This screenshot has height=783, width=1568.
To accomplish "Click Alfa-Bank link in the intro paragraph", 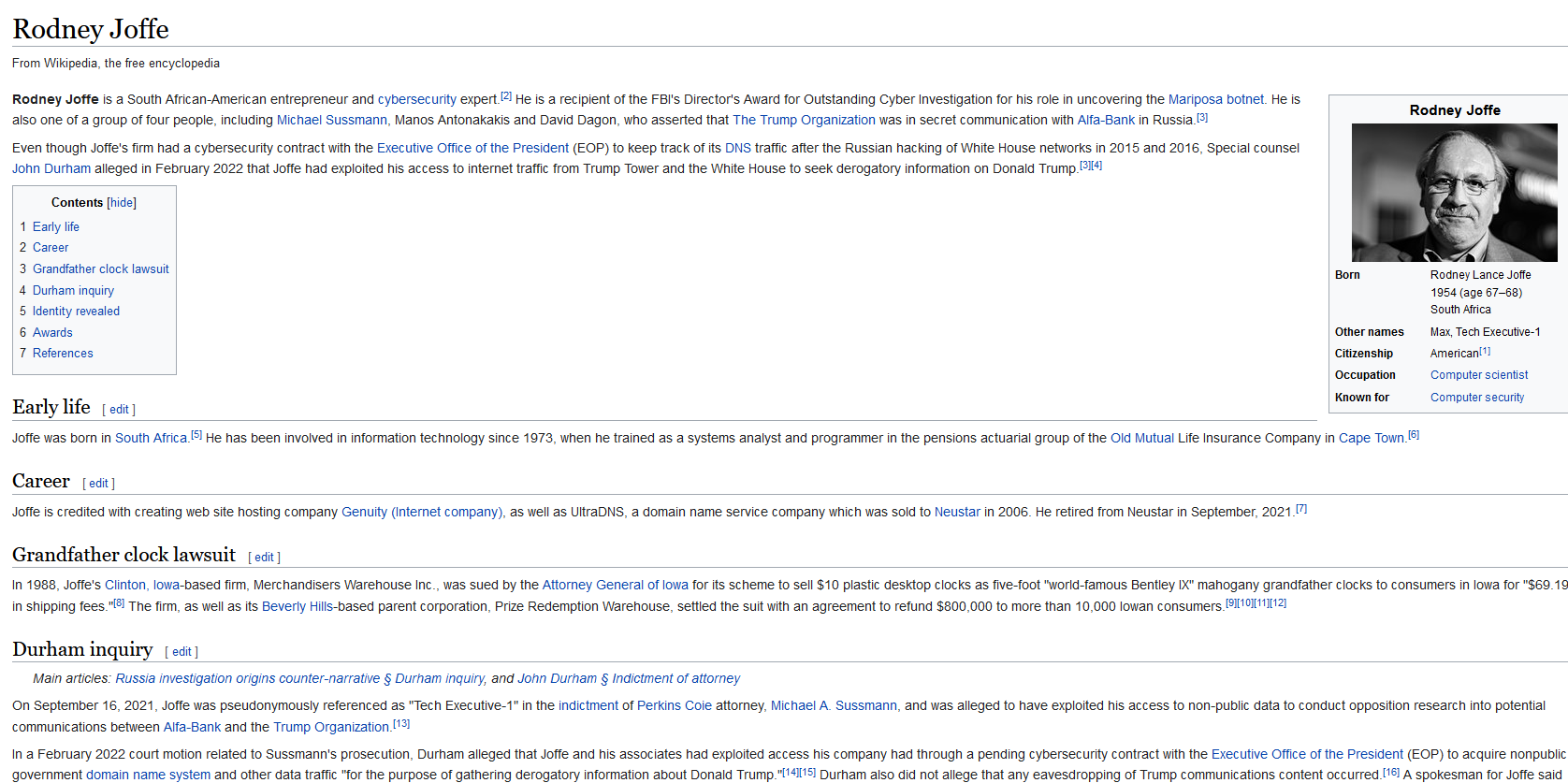I will click(x=1106, y=120).
